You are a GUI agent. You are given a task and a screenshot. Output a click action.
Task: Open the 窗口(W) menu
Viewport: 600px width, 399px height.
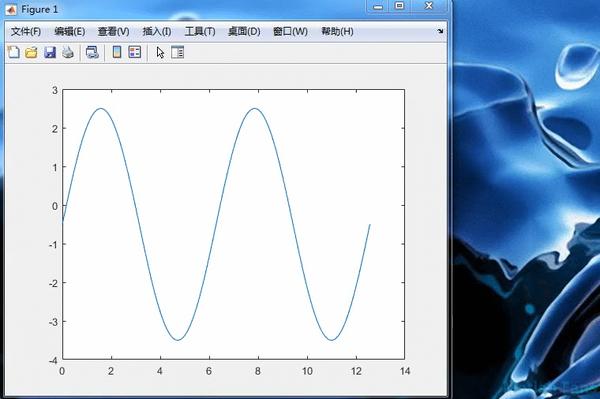pyautogui.click(x=290, y=31)
